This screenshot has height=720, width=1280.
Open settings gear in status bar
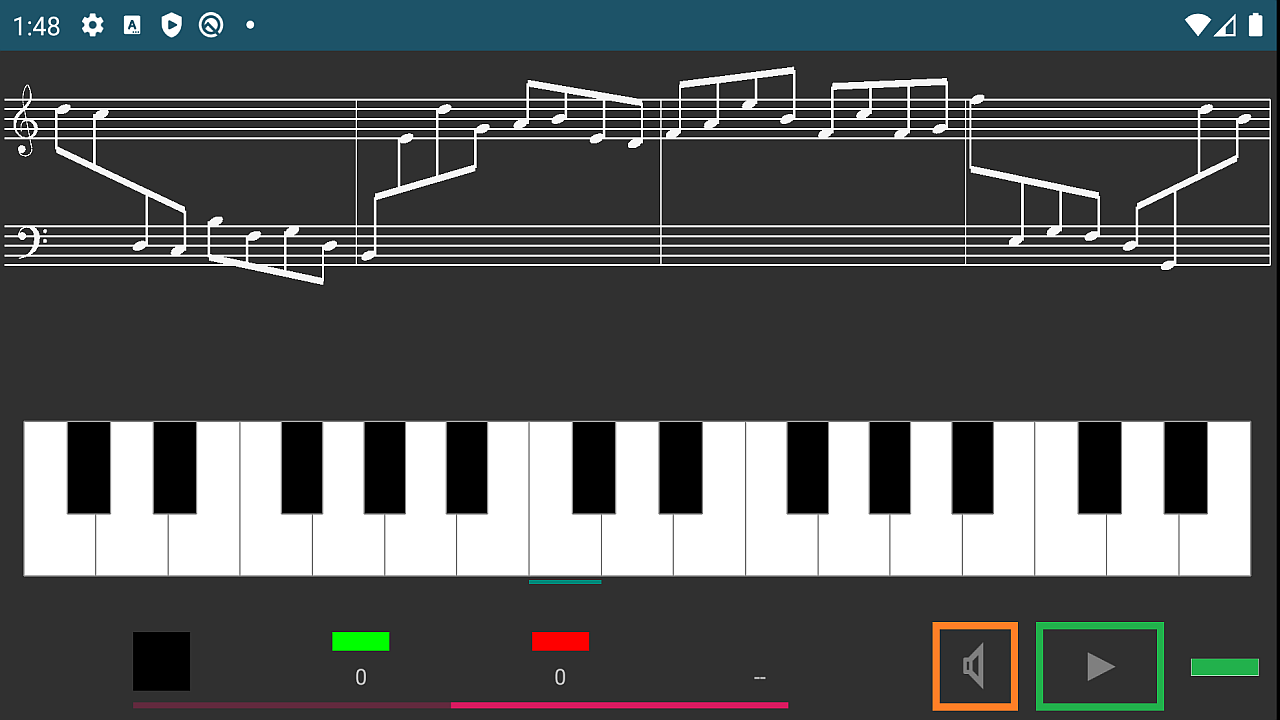[x=93, y=25]
